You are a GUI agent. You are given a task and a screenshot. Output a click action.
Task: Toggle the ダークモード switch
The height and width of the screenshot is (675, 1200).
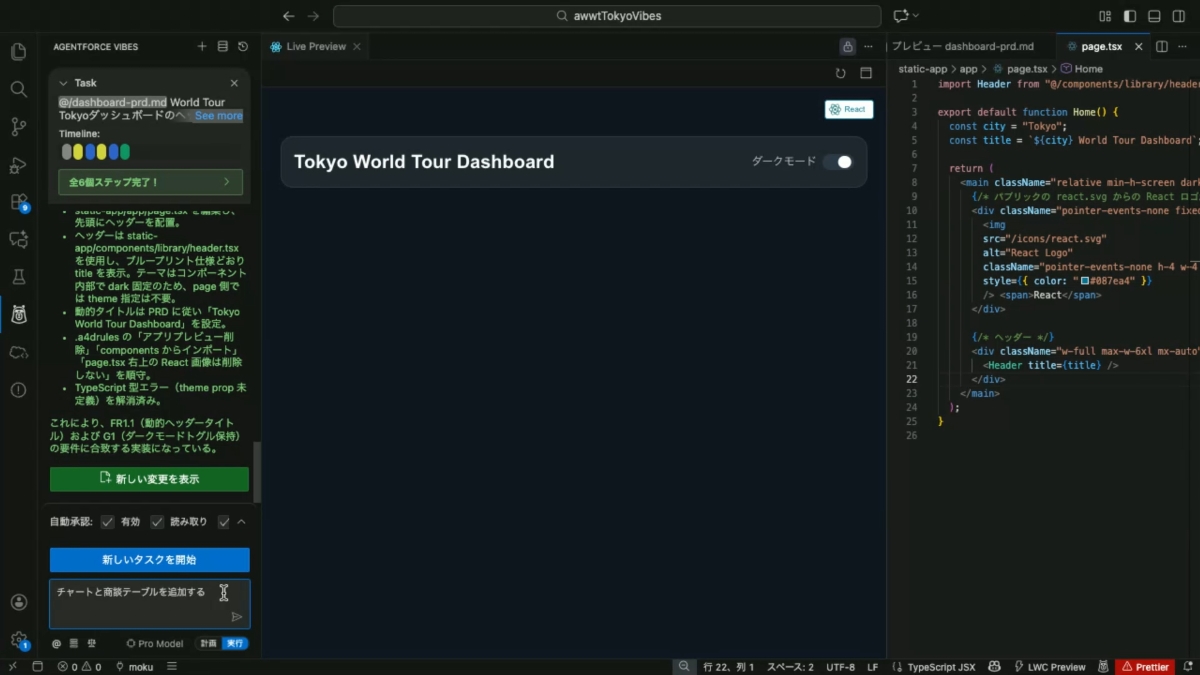point(838,162)
